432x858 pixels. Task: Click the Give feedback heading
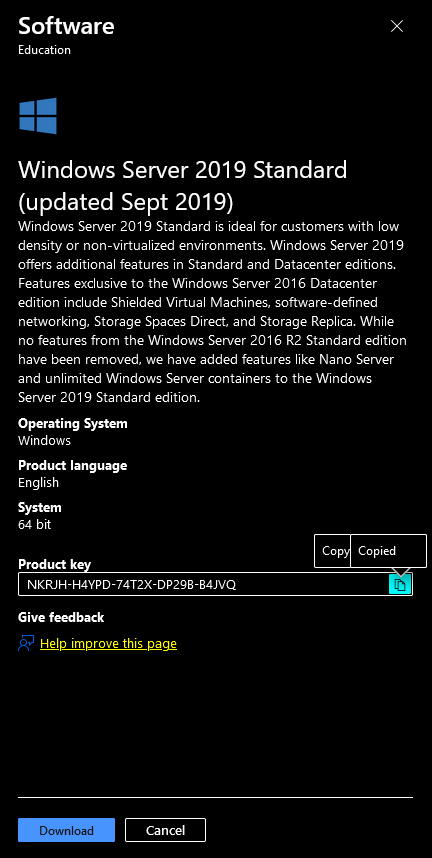[61, 617]
